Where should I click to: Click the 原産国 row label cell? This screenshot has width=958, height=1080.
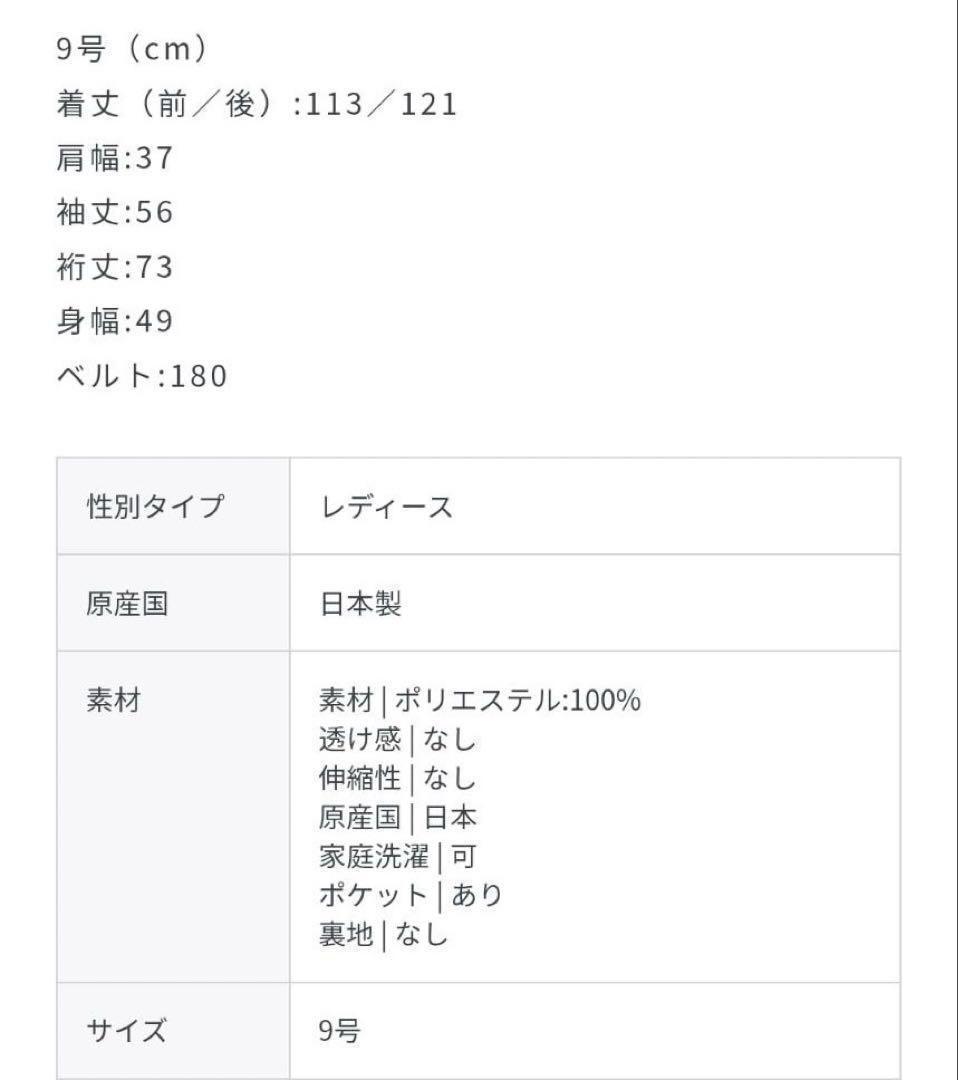(127, 604)
